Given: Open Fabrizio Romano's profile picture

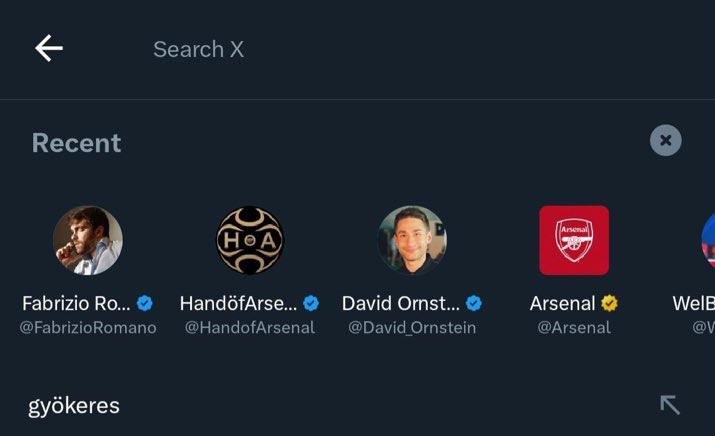Looking at the screenshot, I should click(88, 240).
